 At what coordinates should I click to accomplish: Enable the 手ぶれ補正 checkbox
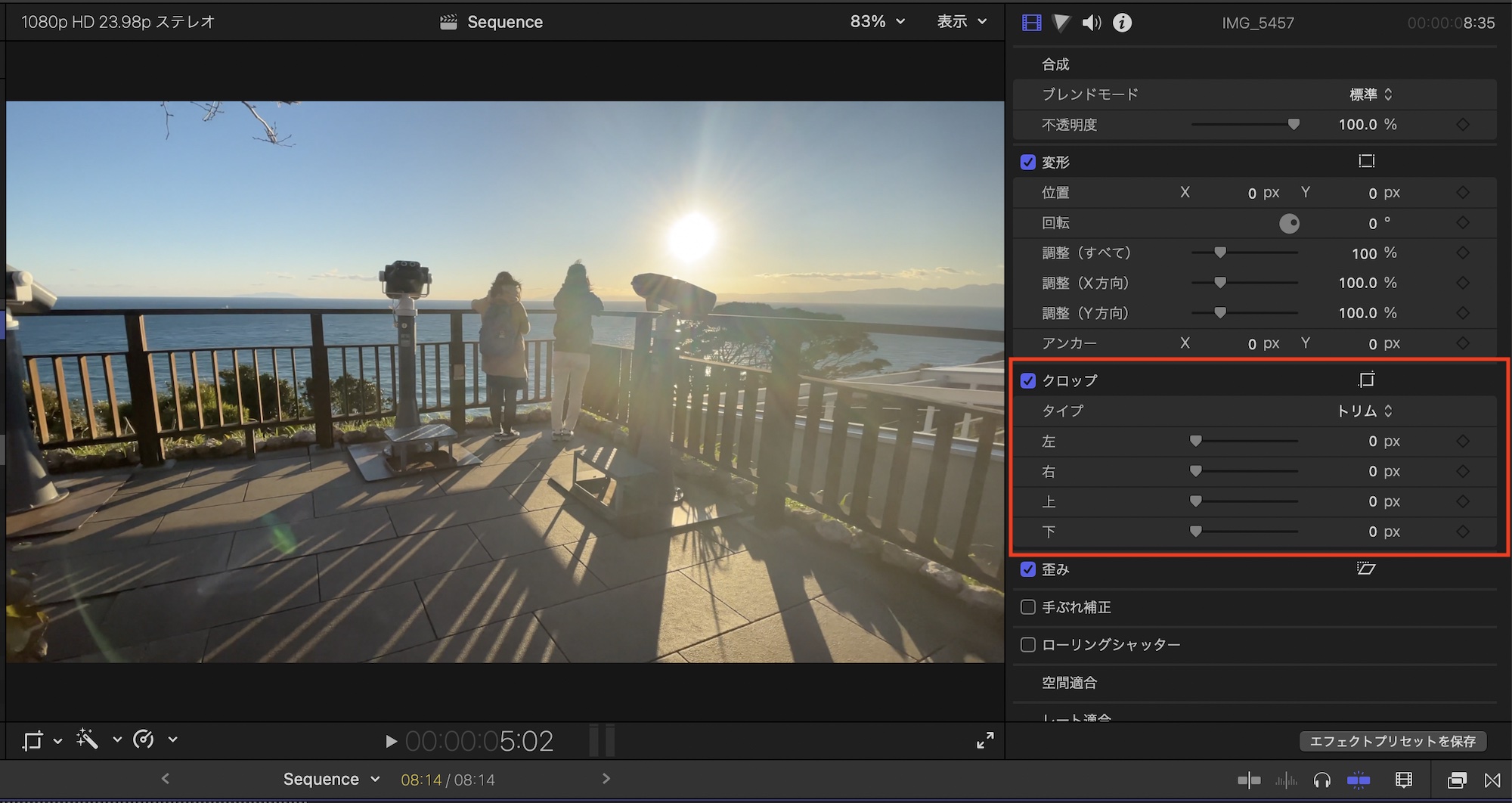pos(1028,607)
